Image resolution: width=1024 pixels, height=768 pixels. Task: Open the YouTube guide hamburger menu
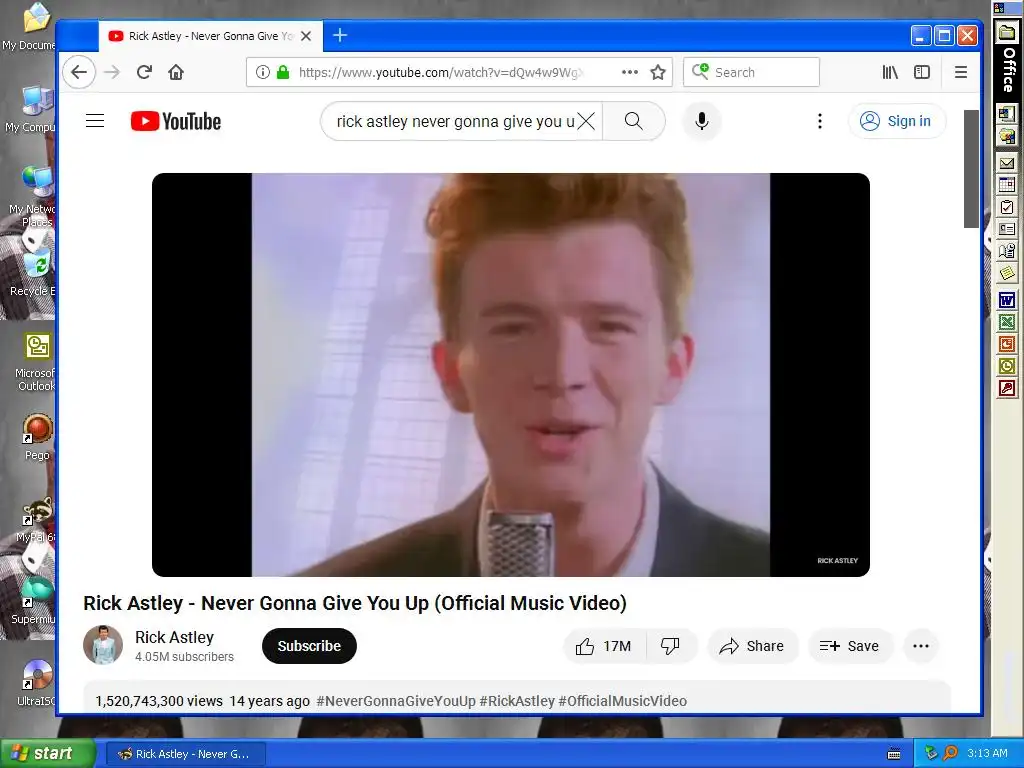[95, 121]
